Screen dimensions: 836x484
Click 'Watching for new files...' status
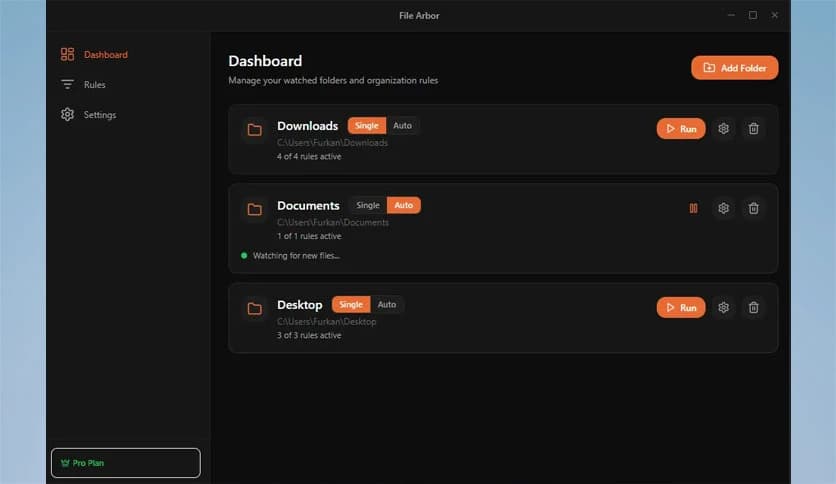(x=296, y=256)
